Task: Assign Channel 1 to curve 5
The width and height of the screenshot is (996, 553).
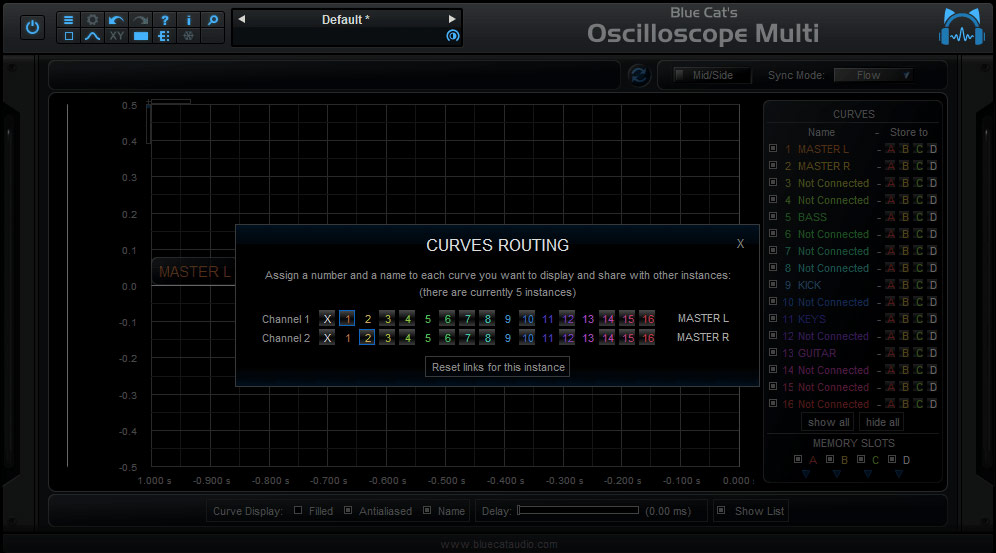Action: pos(428,319)
